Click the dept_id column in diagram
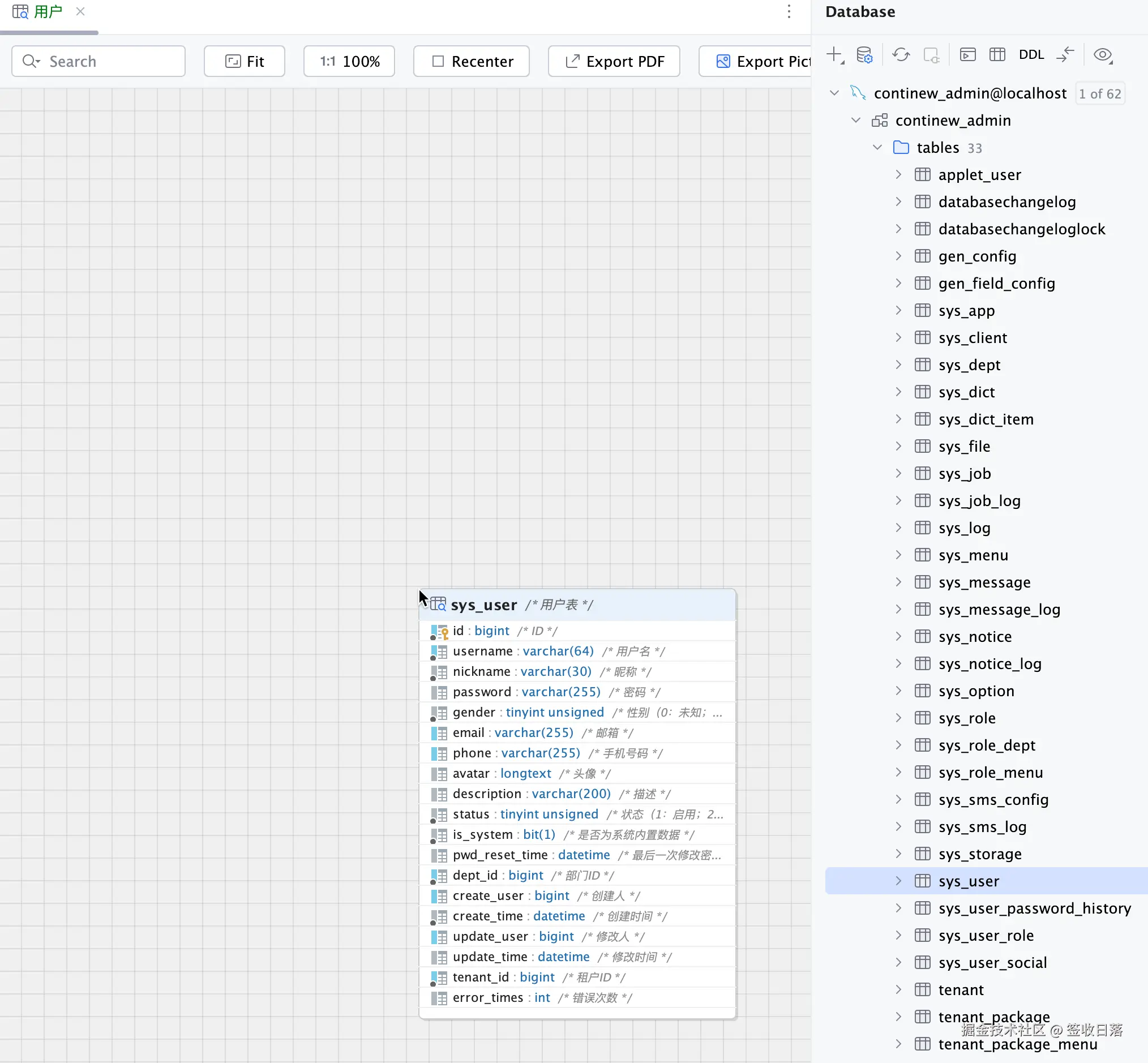1148x1063 pixels. [x=577, y=876]
